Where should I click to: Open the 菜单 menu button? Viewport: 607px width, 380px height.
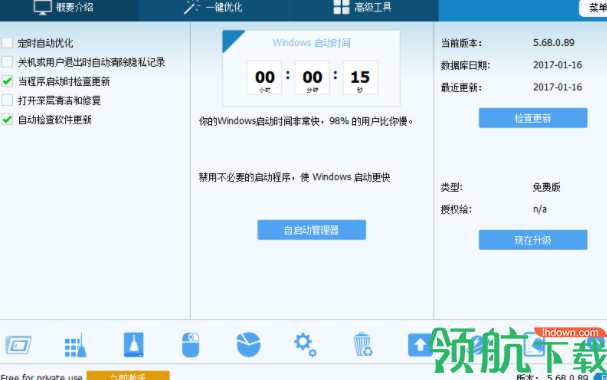(x=593, y=8)
